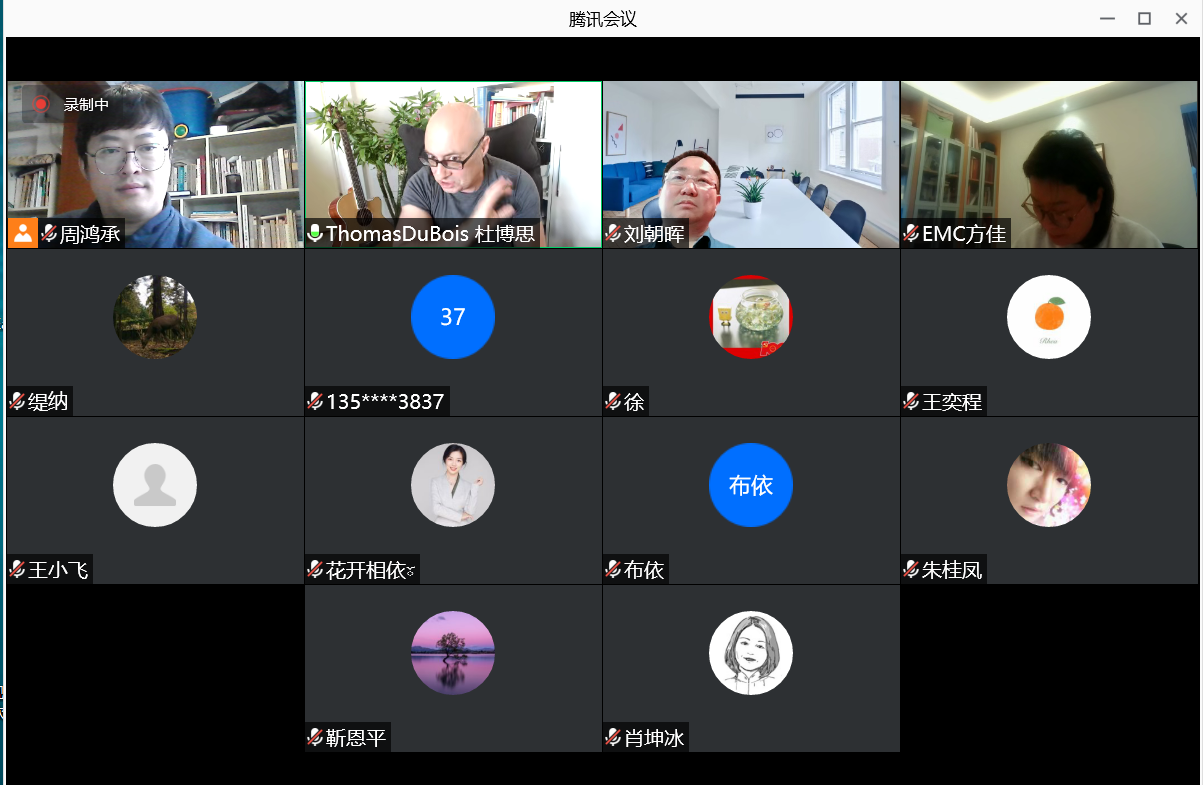Click the muted microphone icon beside the 布依 name label
The height and width of the screenshot is (785, 1203).
pyautogui.click(x=613, y=570)
